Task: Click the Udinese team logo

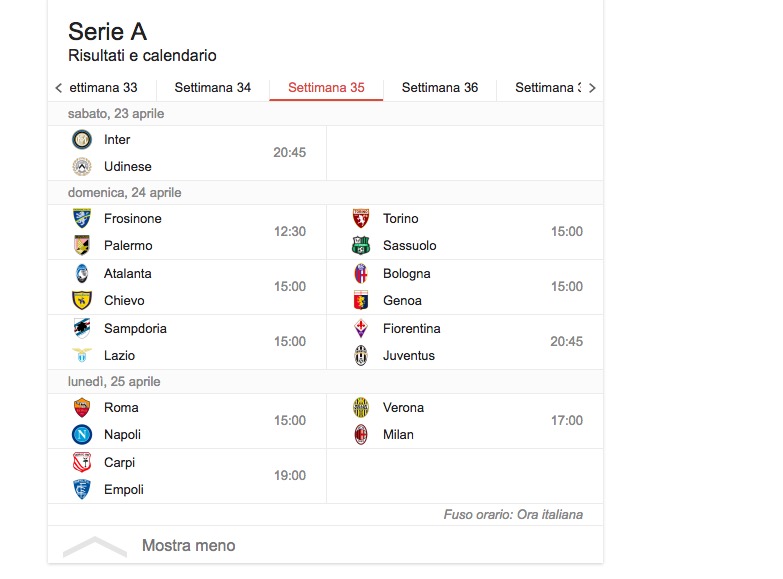Action: (x=82, y=167)
